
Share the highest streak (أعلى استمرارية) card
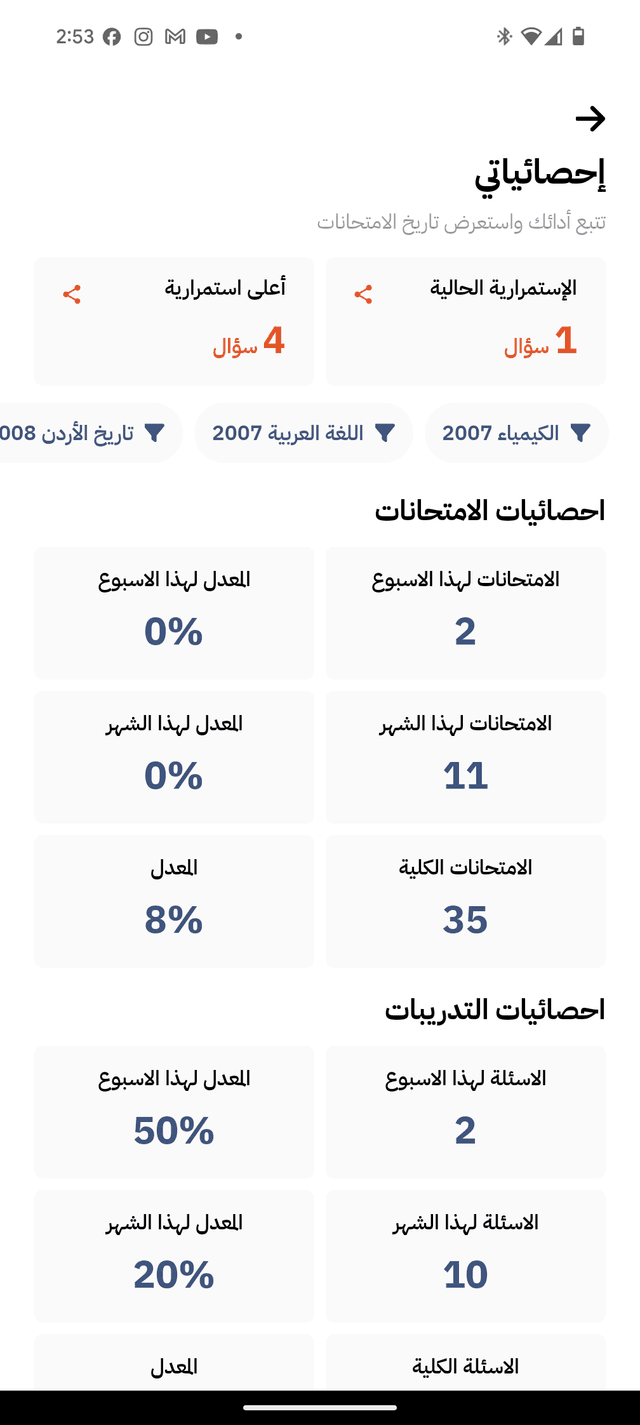tap(71, 294)
